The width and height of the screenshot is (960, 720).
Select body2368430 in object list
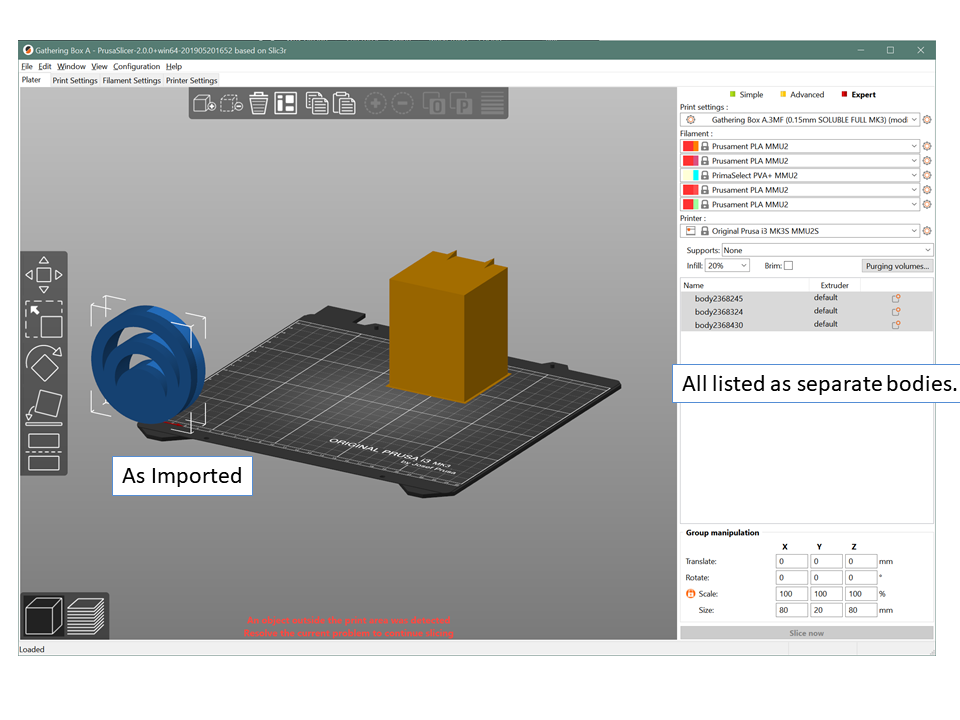point(806,325)
